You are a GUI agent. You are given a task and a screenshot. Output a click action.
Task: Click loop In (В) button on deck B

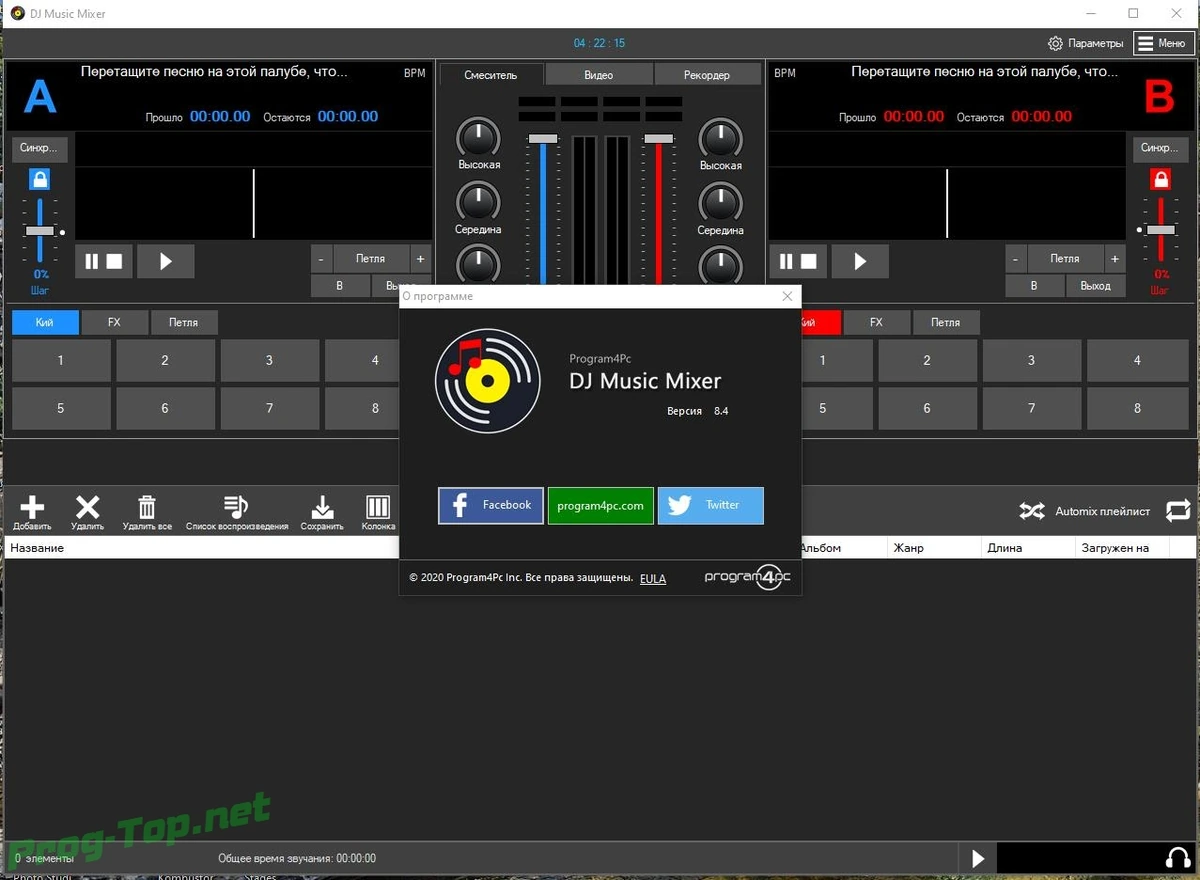coord(1034,285)
